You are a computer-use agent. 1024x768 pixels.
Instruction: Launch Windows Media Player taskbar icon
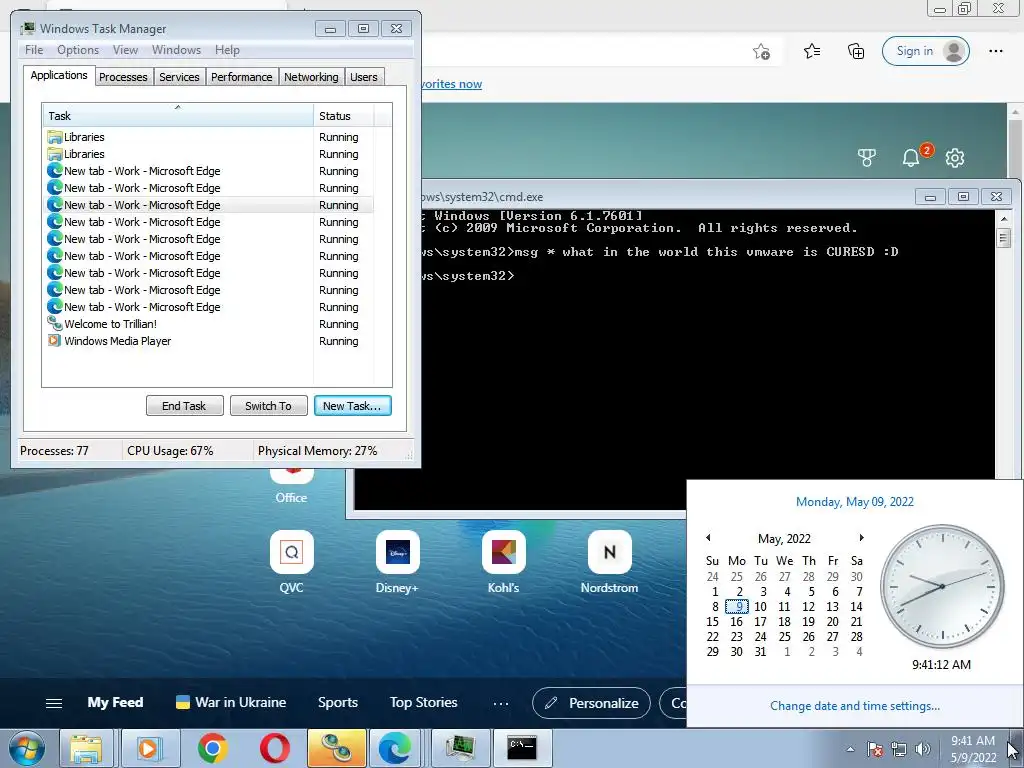(x=149, y=748)
